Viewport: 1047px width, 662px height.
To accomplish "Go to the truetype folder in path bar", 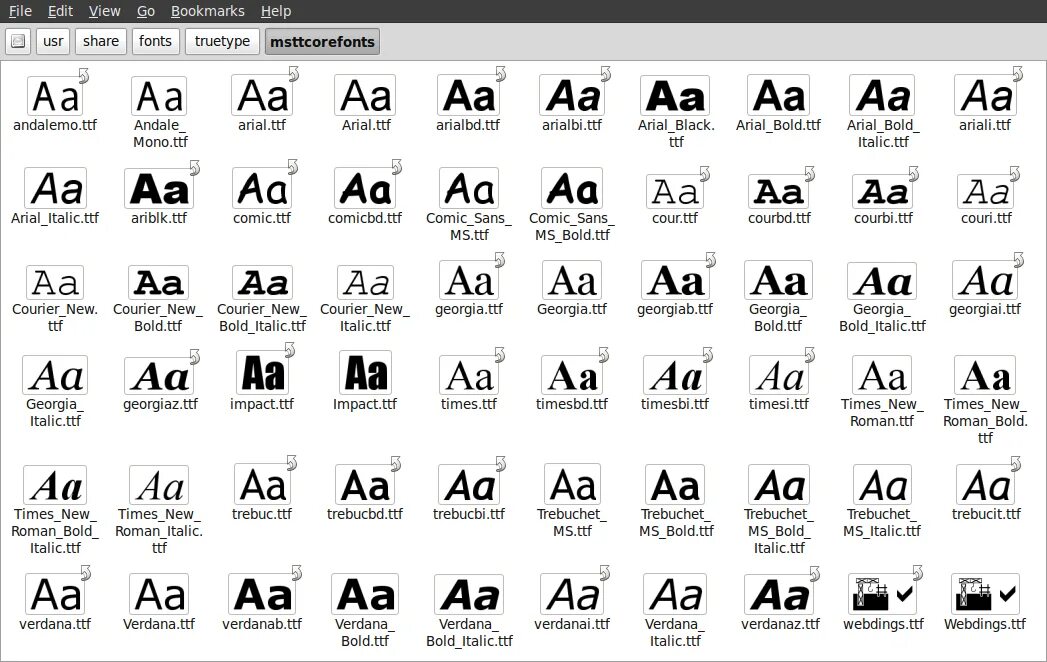I will pos(222,41).
